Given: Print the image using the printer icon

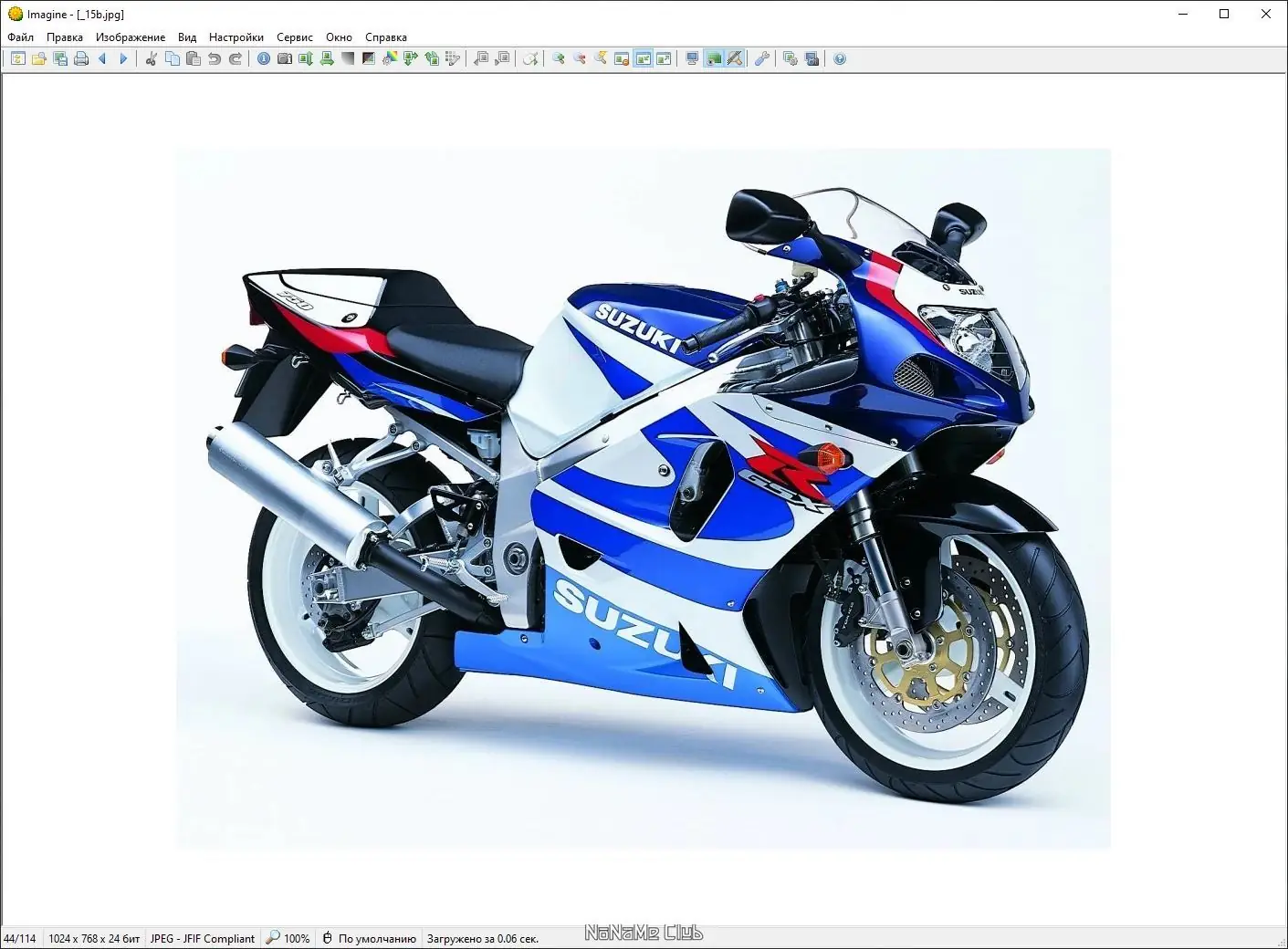Looking at the screenshot, I should (81, 59).
